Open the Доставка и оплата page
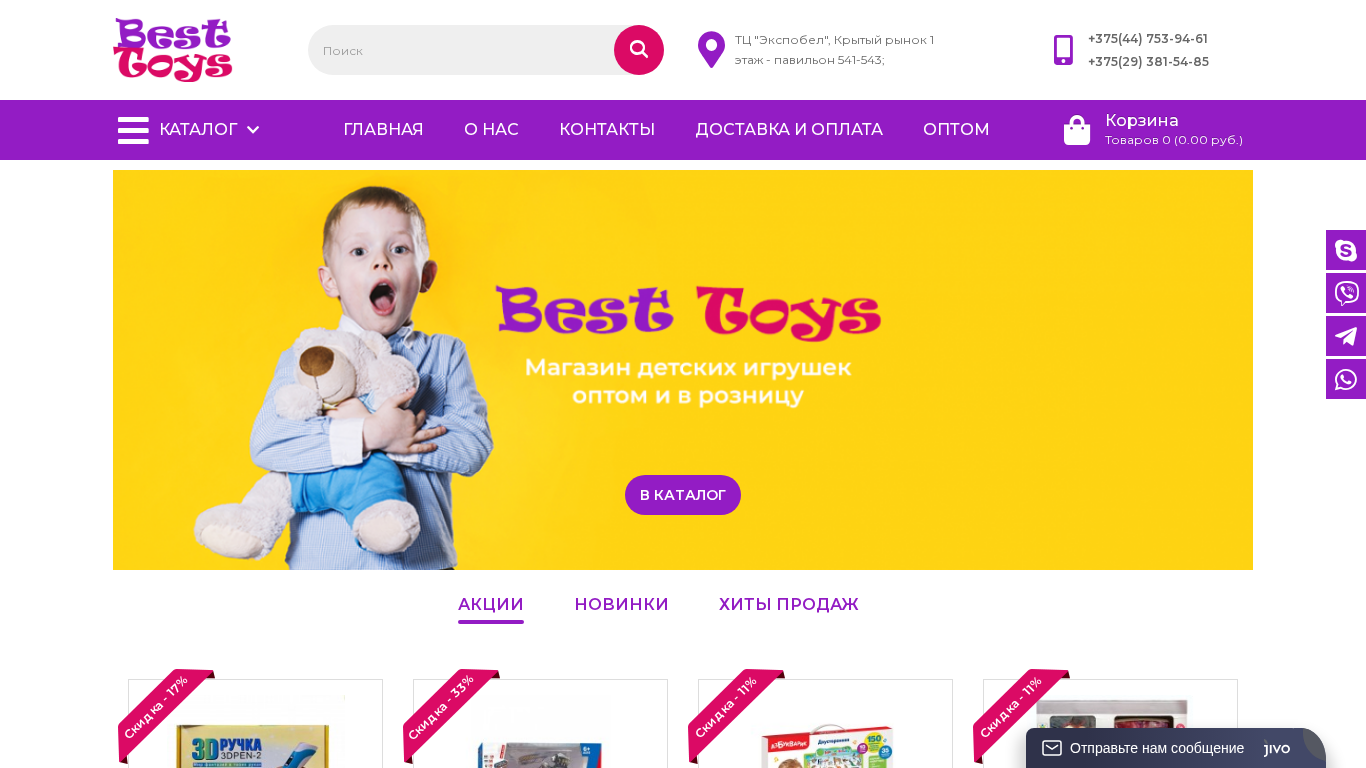 pos(789,130)
